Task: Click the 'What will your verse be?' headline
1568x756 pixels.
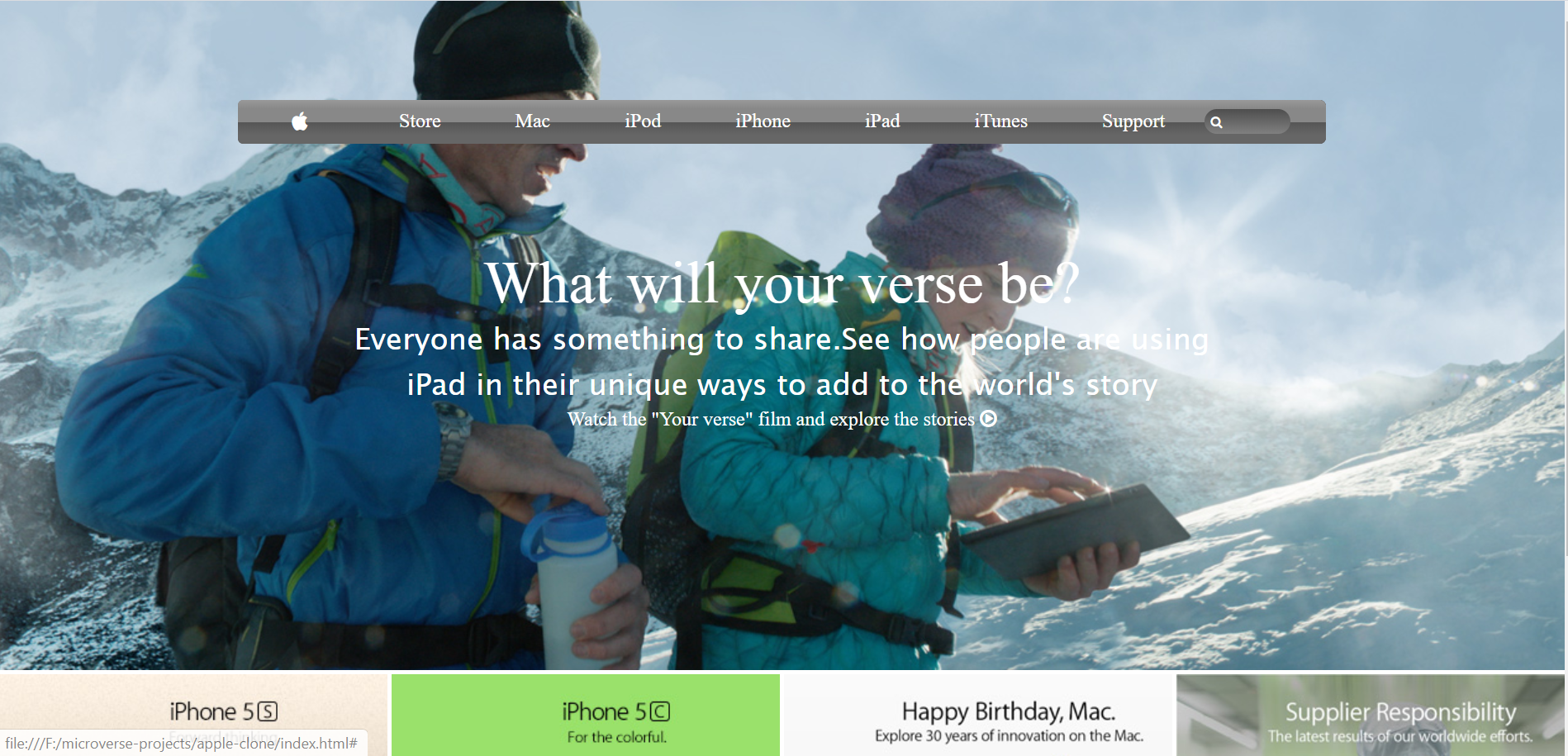Action: click(782, 283)
